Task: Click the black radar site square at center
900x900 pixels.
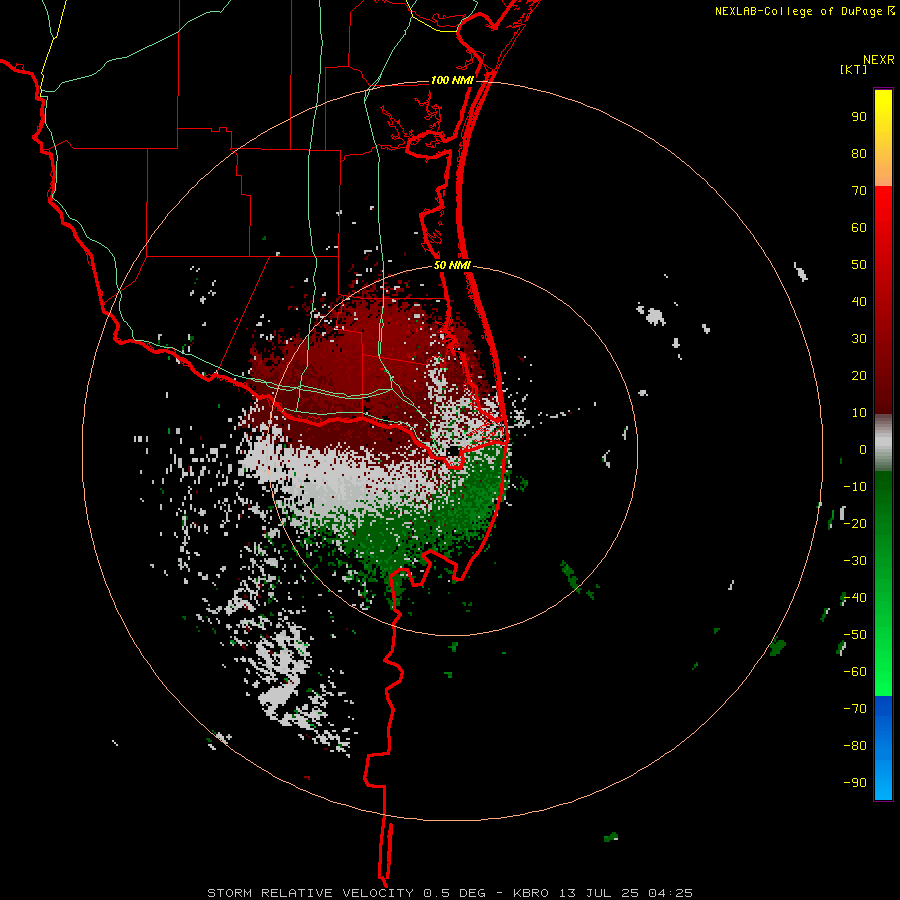Action: (x=453, y=451)
